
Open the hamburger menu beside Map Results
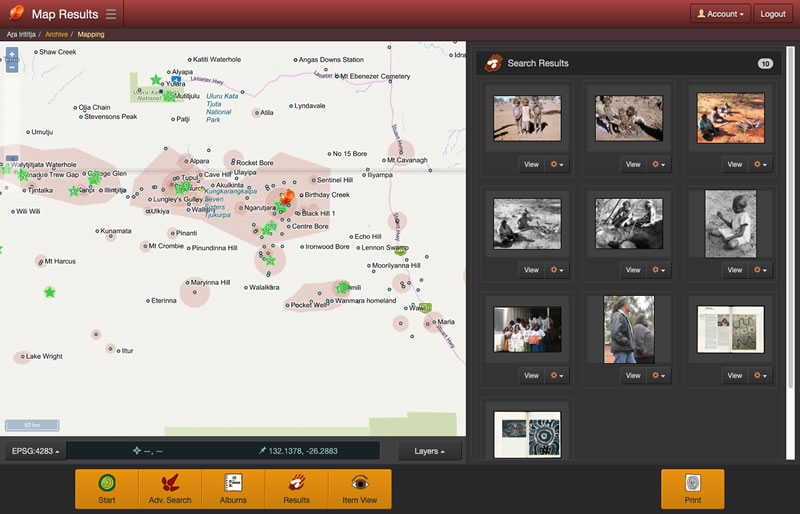coord(111,14)
